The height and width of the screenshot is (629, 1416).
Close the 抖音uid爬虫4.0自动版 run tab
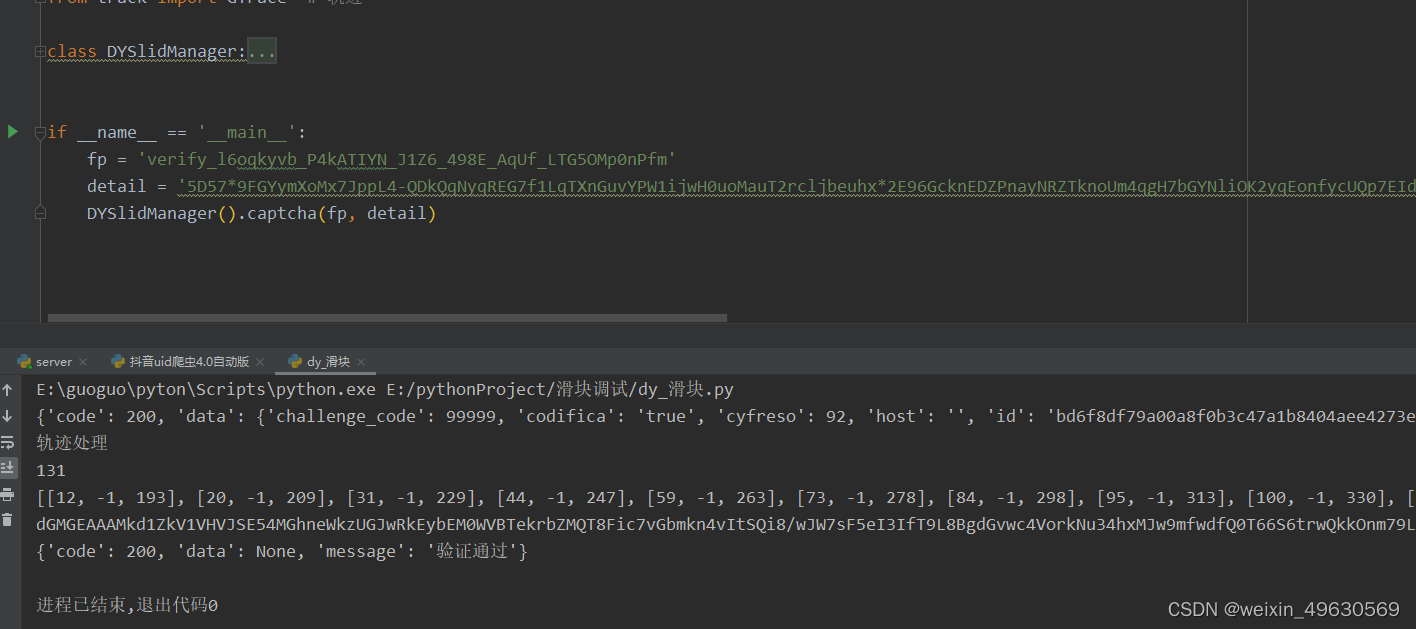(x=260, y=362)
